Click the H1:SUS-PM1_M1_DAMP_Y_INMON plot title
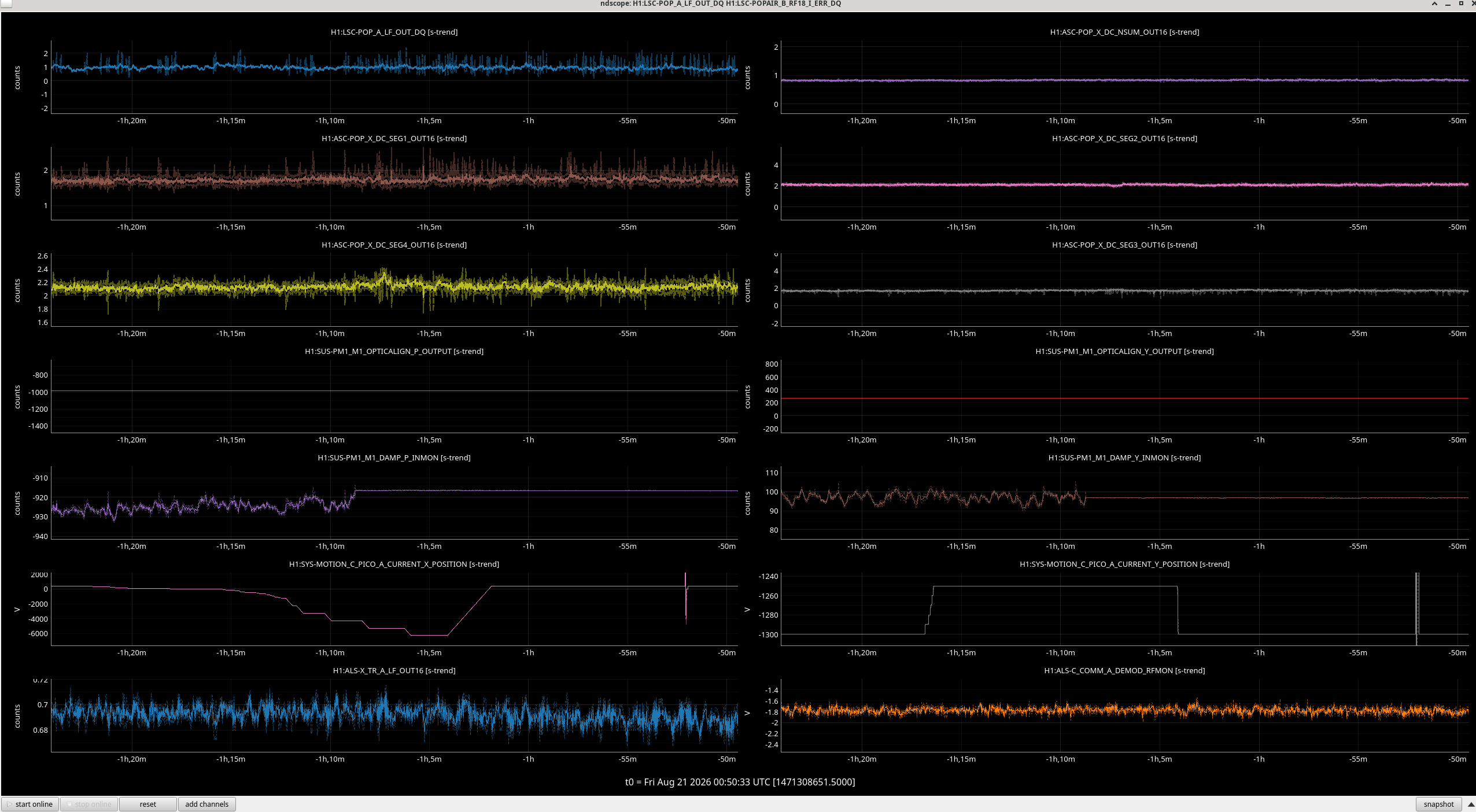Image resolution: width=1476 pixels, height=812 pixels. pos(1124,458)
